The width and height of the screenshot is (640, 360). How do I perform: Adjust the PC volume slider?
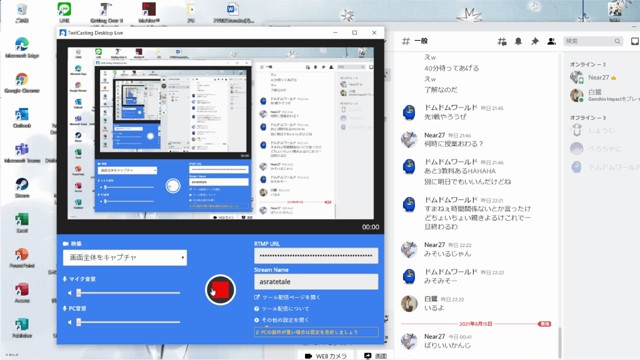129,322
